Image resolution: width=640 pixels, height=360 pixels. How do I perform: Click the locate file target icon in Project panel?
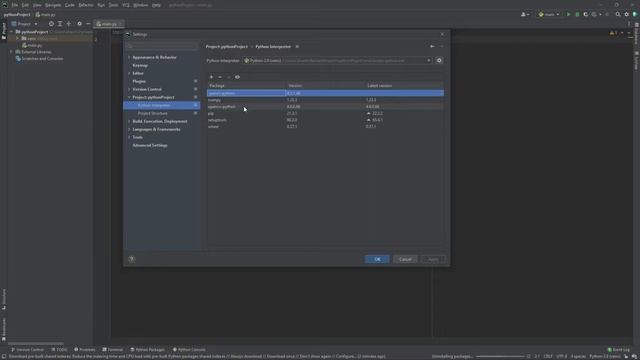click(51, 24)
